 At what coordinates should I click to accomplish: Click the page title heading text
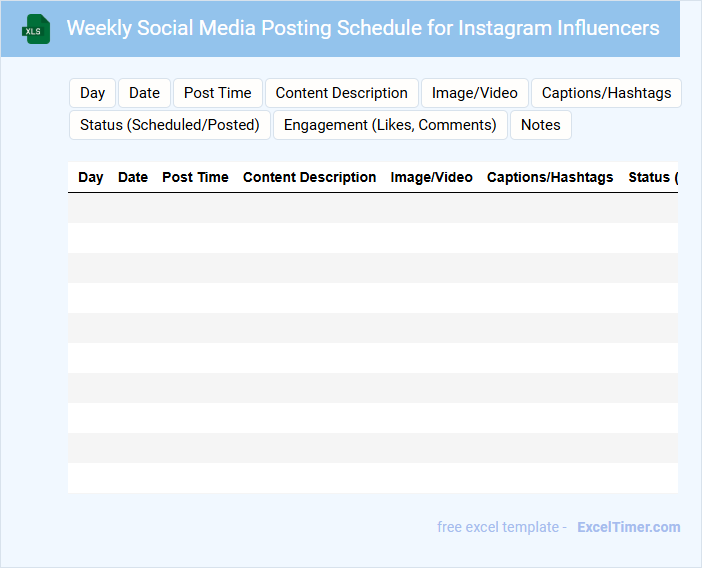(363, 28)
